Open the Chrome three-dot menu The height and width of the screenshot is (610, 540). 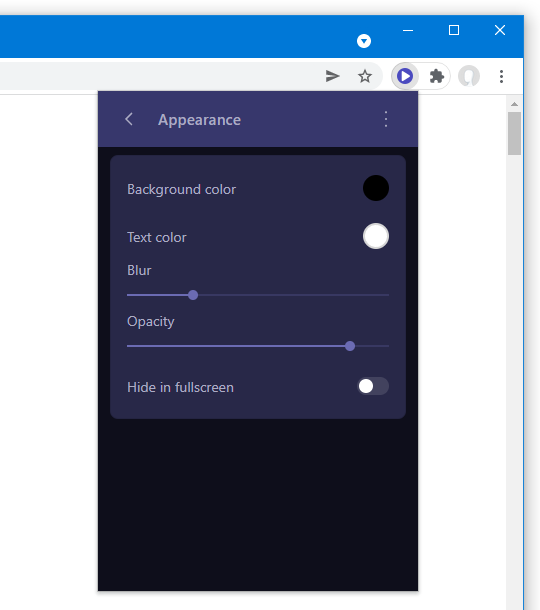pyautogui.click(x=501, y=76)
